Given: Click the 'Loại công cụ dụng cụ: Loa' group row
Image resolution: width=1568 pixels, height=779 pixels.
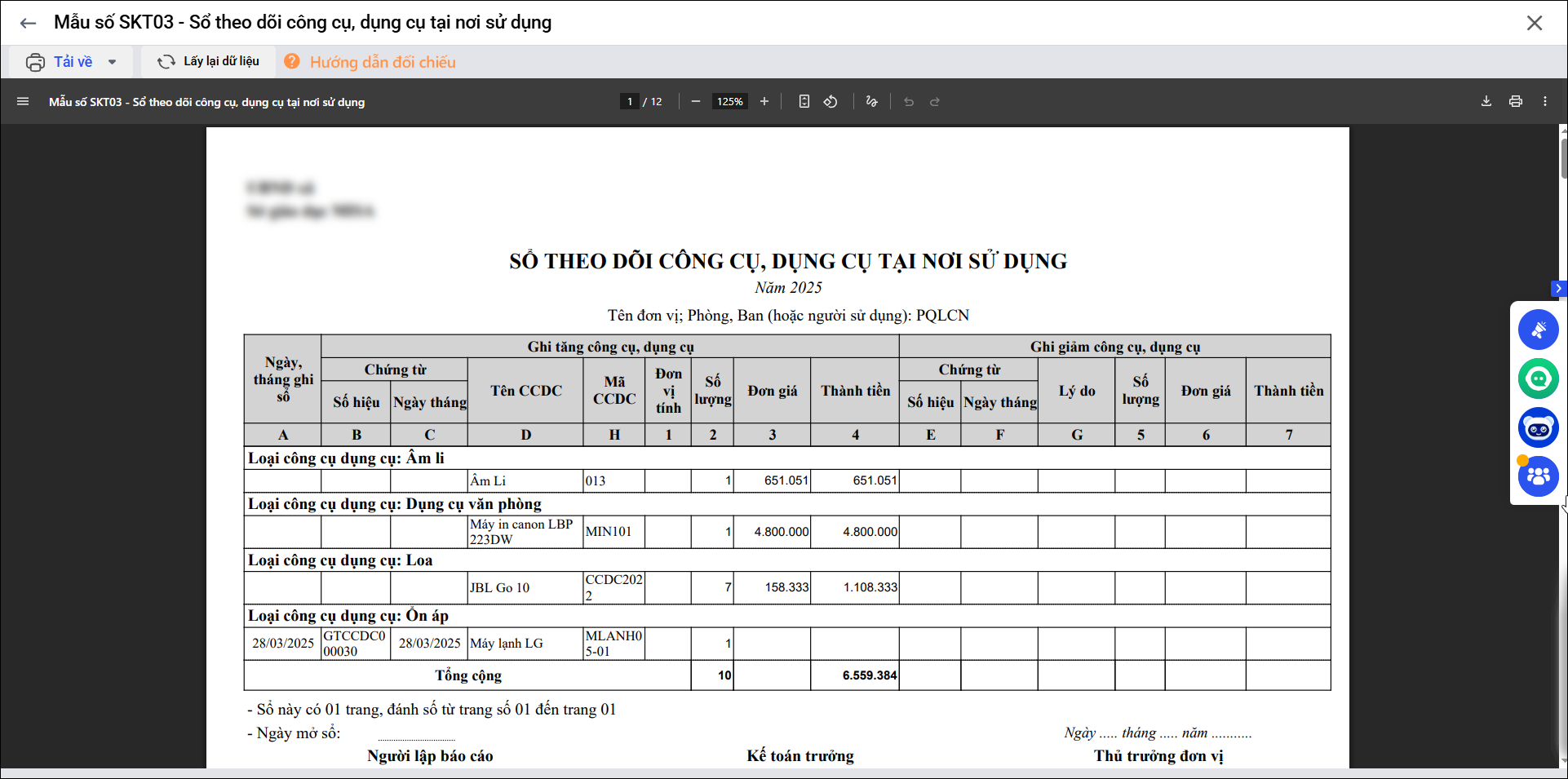Looking at the screenshot, I should tap(787, 560).
